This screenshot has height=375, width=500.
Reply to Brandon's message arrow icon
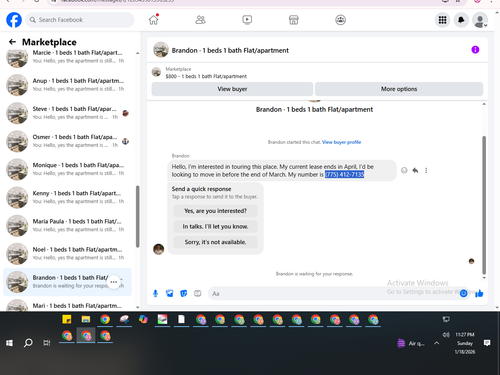coord(415,170)
